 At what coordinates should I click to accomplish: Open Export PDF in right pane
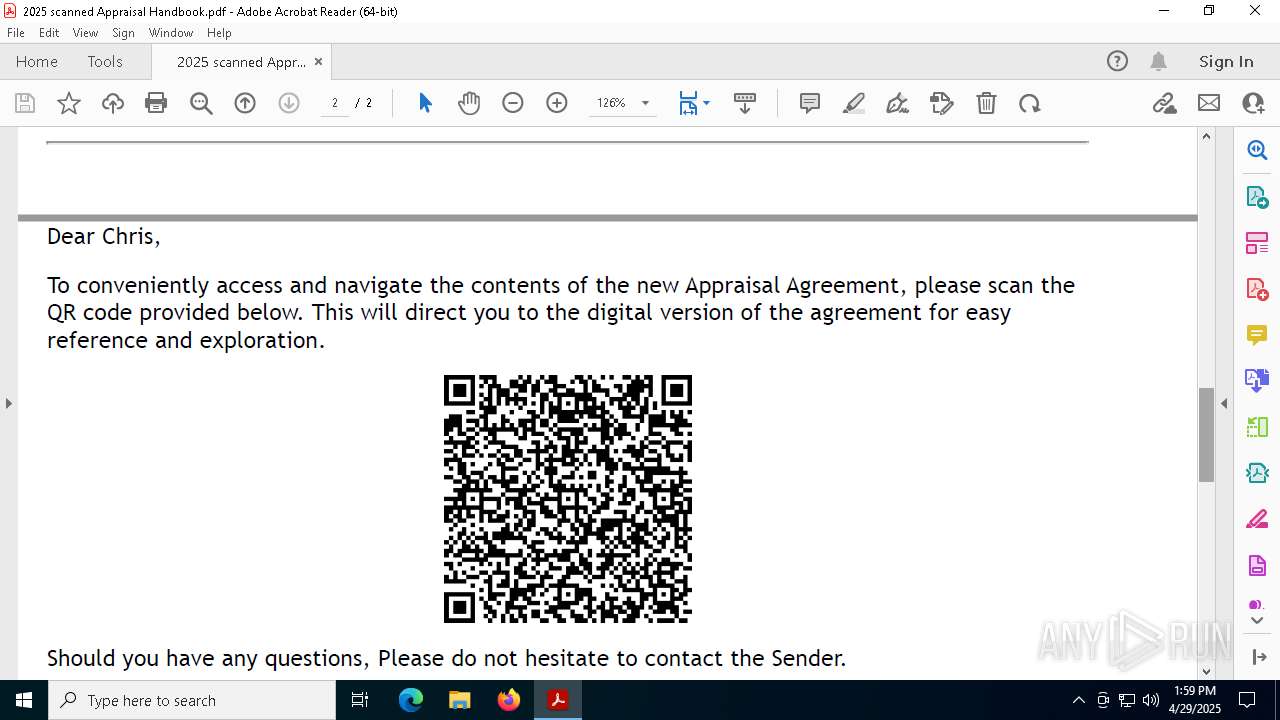pos(1257,196)
